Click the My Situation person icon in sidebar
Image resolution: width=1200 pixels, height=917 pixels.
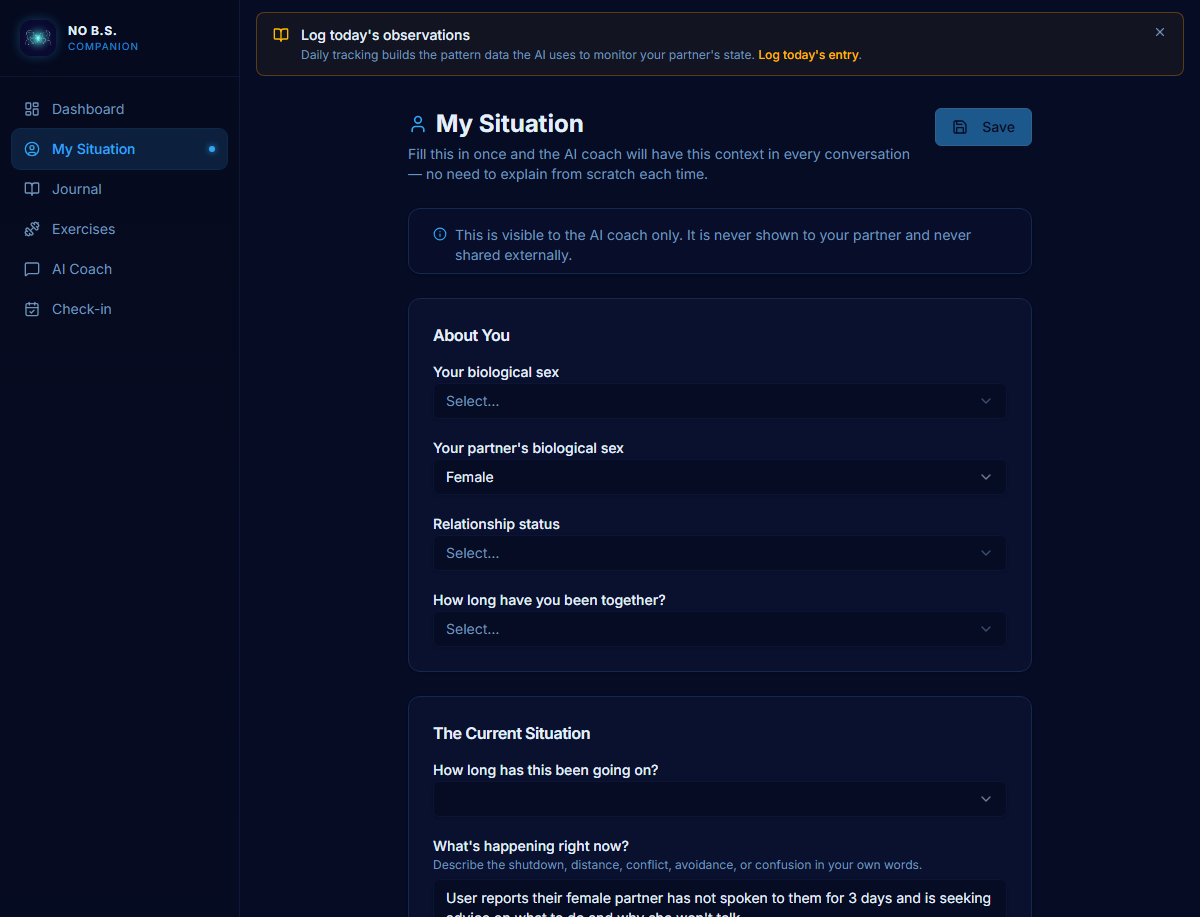point(32,149)
